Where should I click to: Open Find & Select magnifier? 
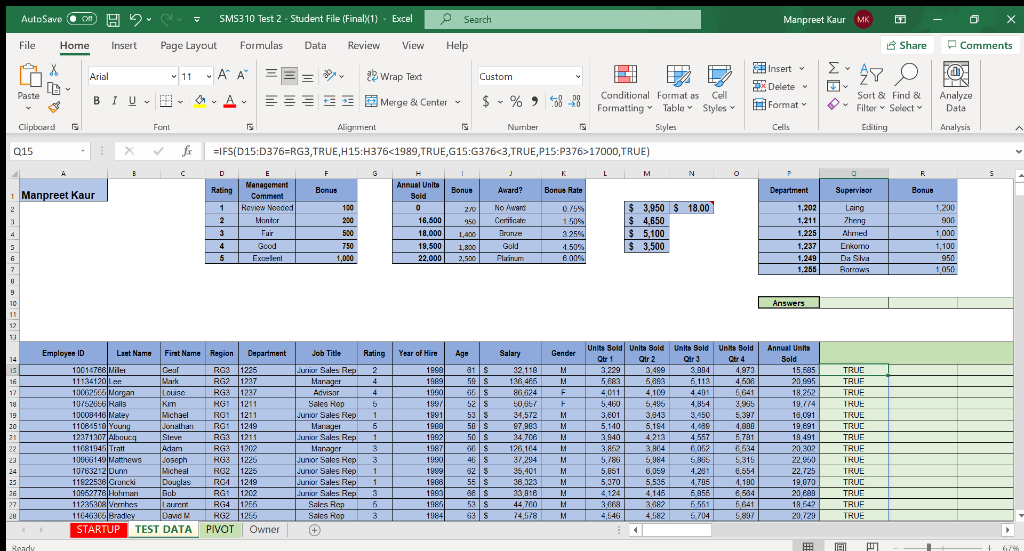(x=906, y=87)
